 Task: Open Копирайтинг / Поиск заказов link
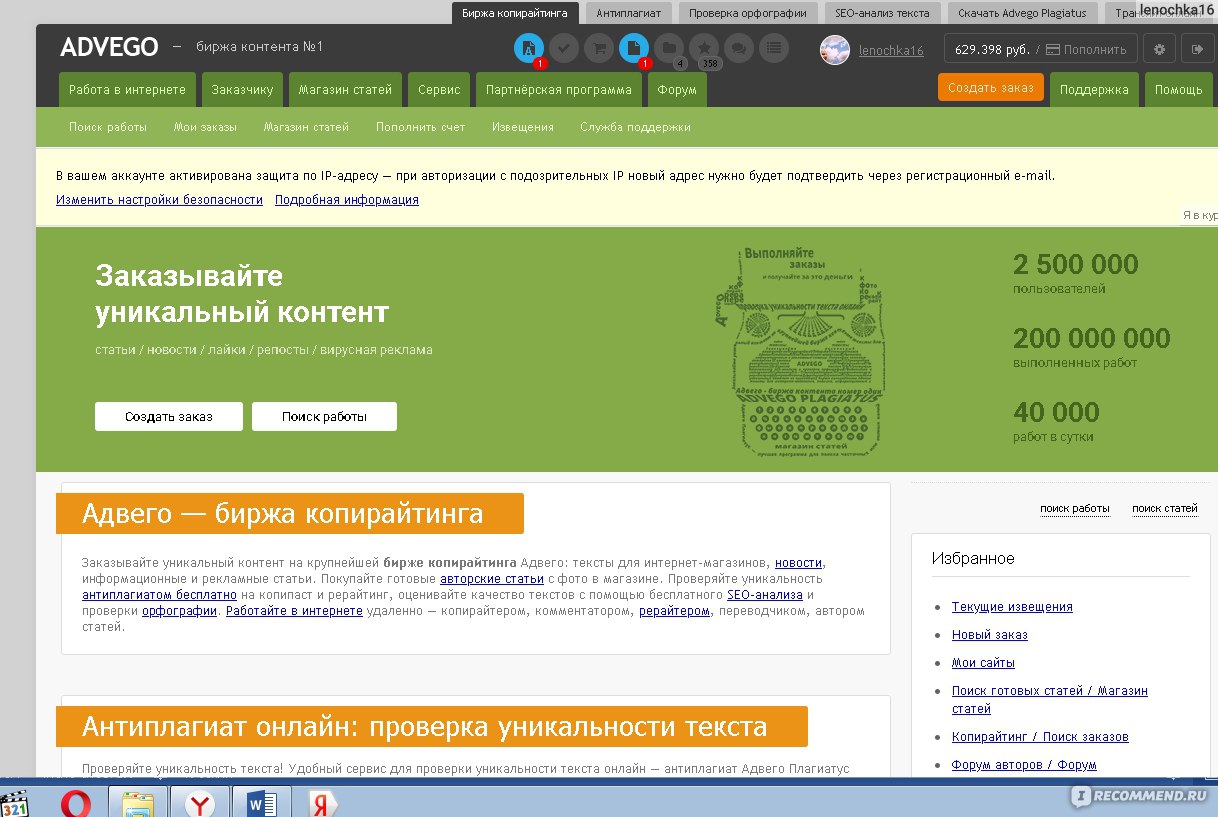pos(1040,737)
